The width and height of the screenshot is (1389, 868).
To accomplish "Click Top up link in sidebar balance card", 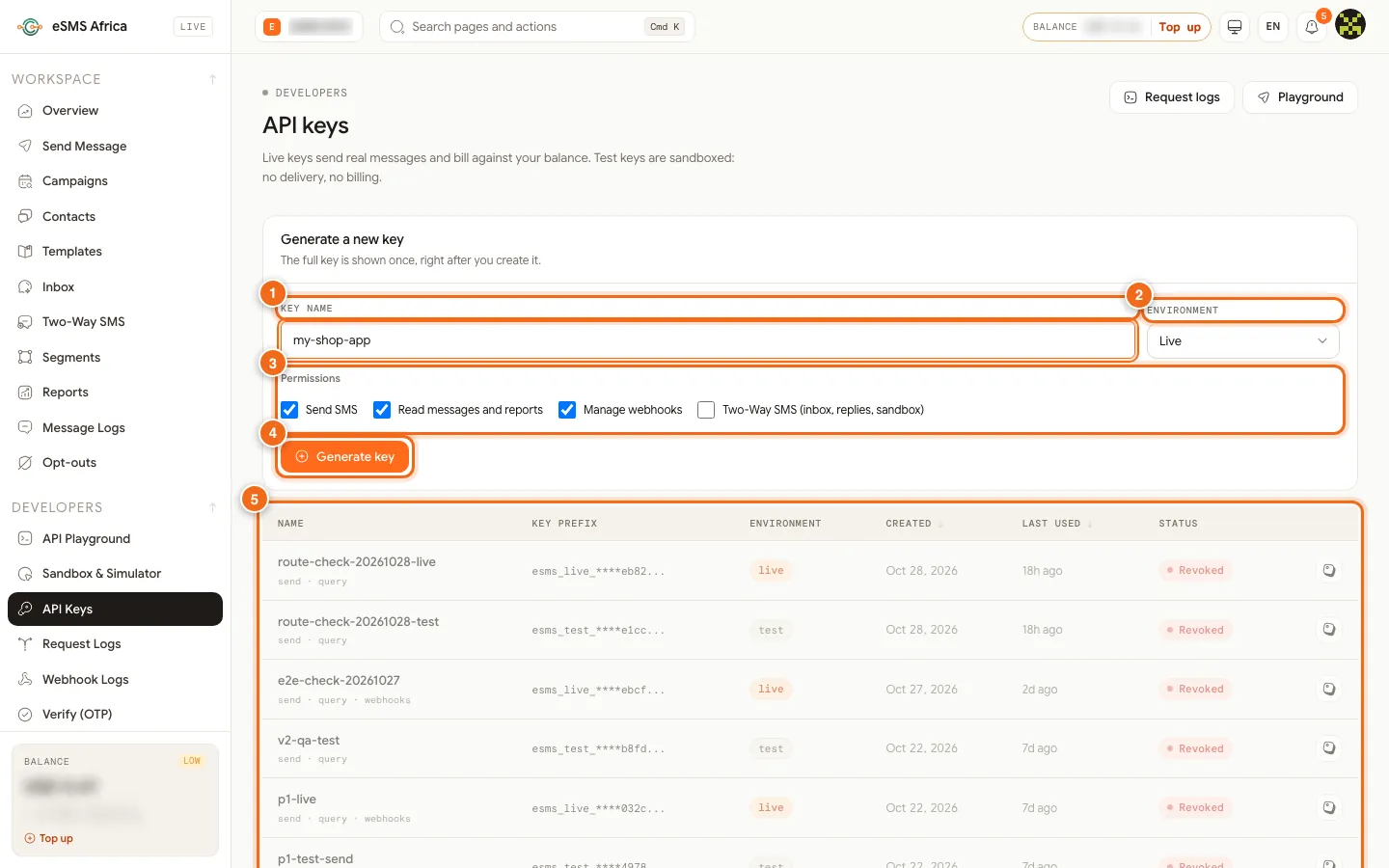I will [49, 839].
